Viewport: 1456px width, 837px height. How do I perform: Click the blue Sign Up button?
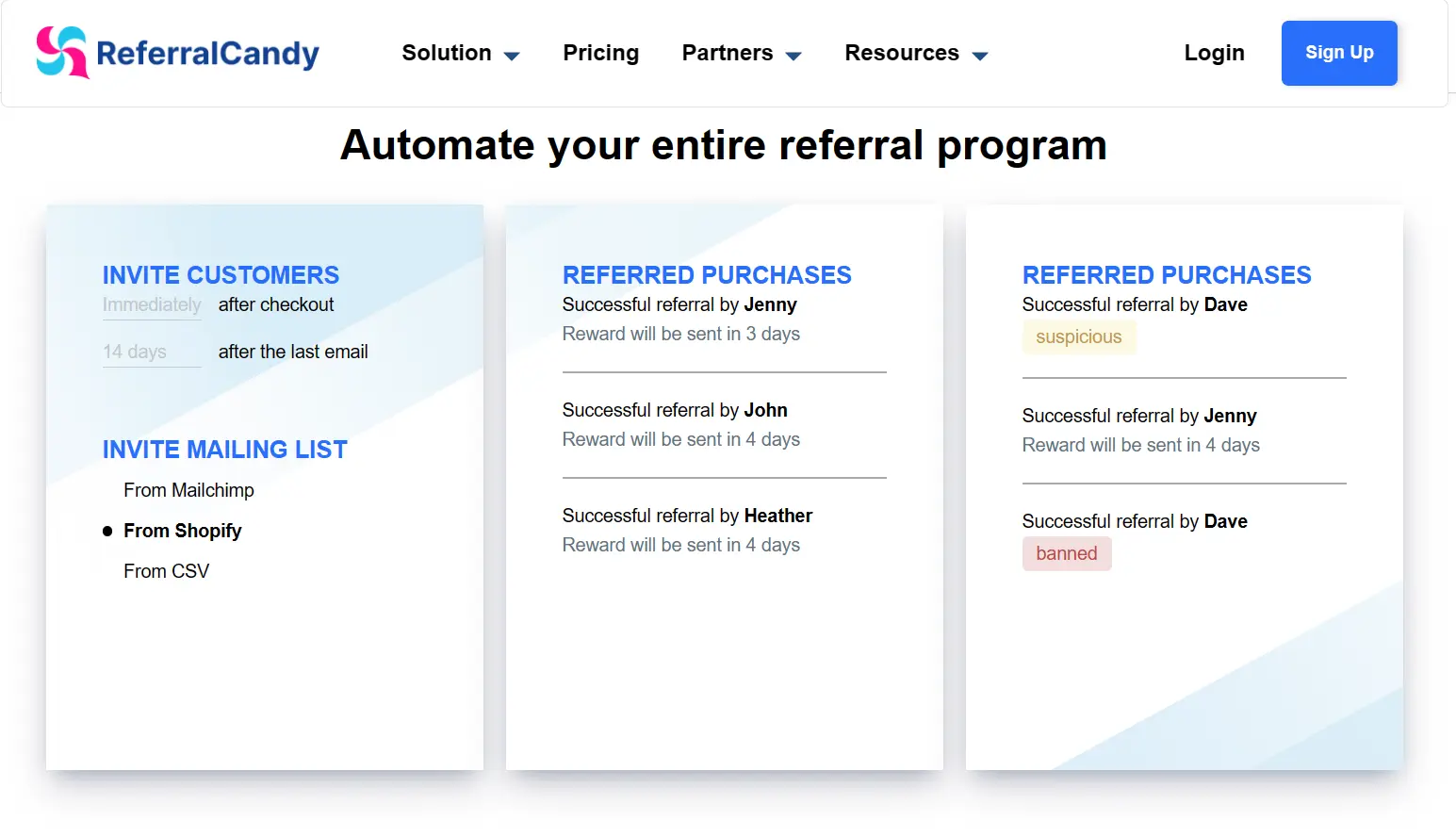(1339, 53)
